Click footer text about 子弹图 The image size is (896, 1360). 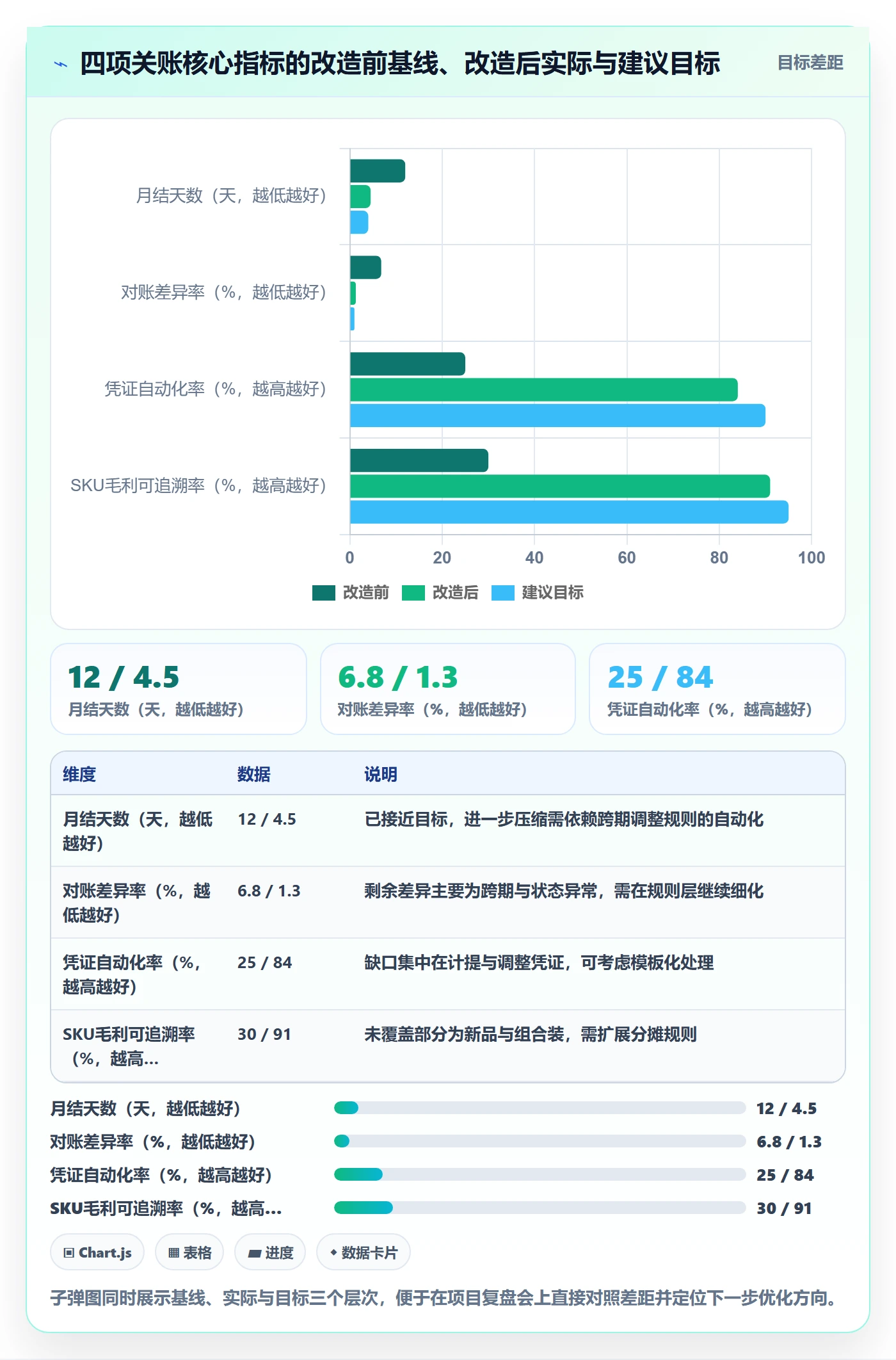point(443,1298)
